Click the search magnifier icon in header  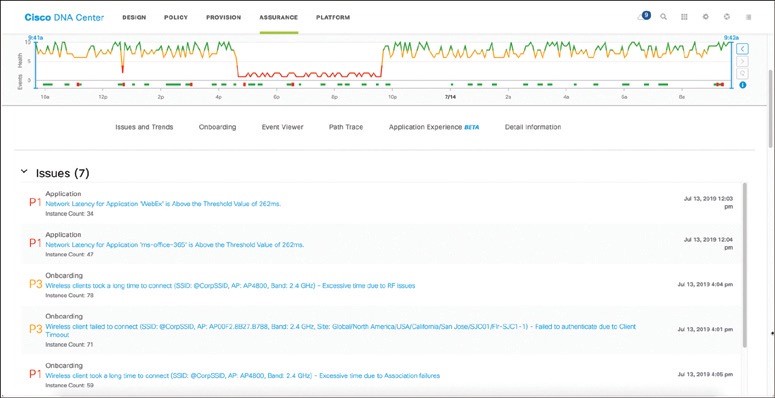(663, 17)
